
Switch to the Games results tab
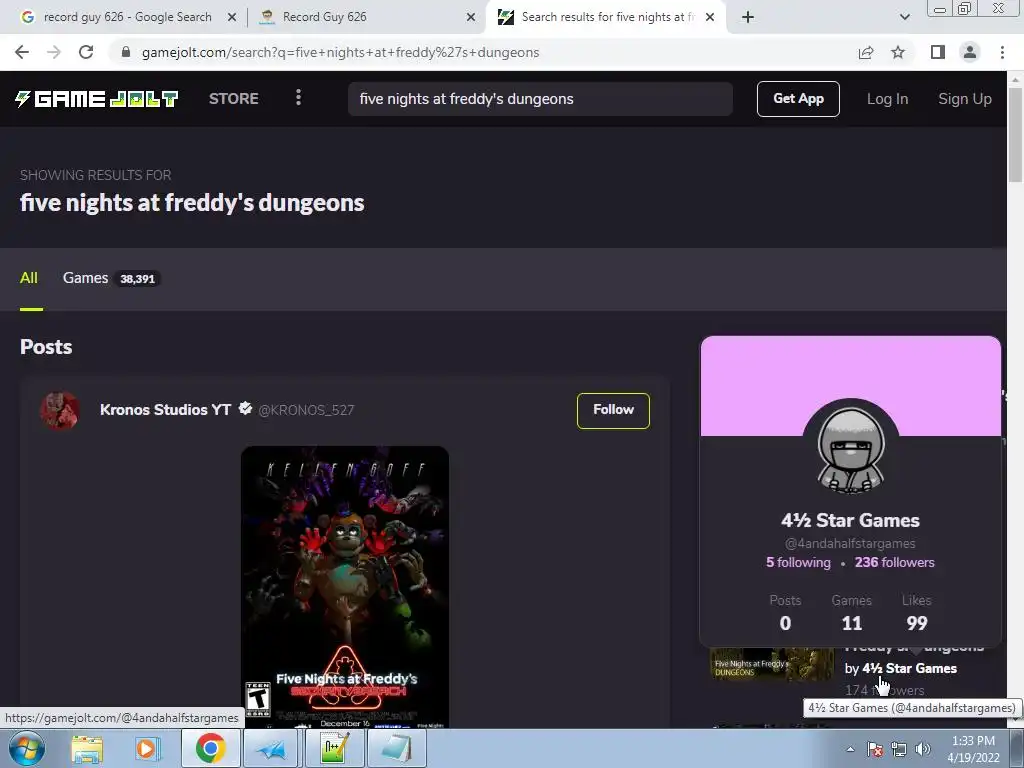111,278
